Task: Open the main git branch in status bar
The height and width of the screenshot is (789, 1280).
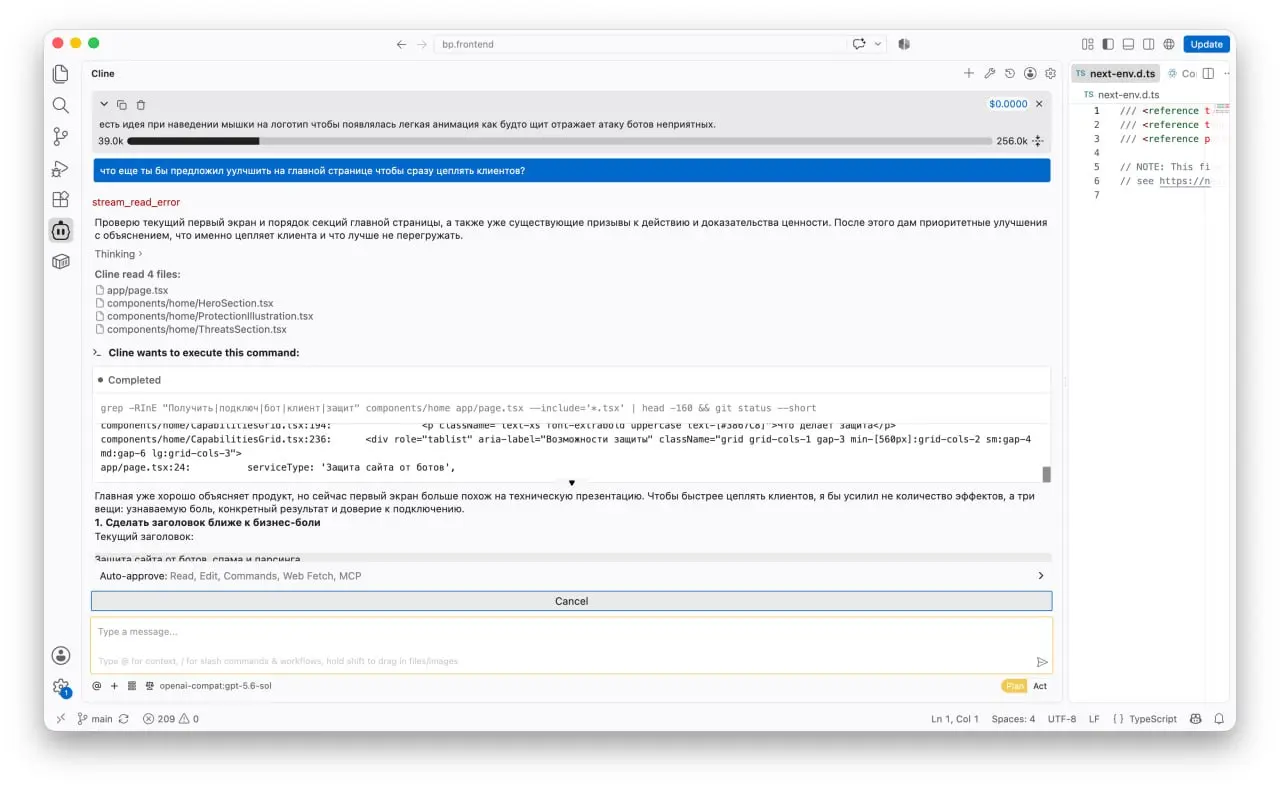Action: coord(95,719)
